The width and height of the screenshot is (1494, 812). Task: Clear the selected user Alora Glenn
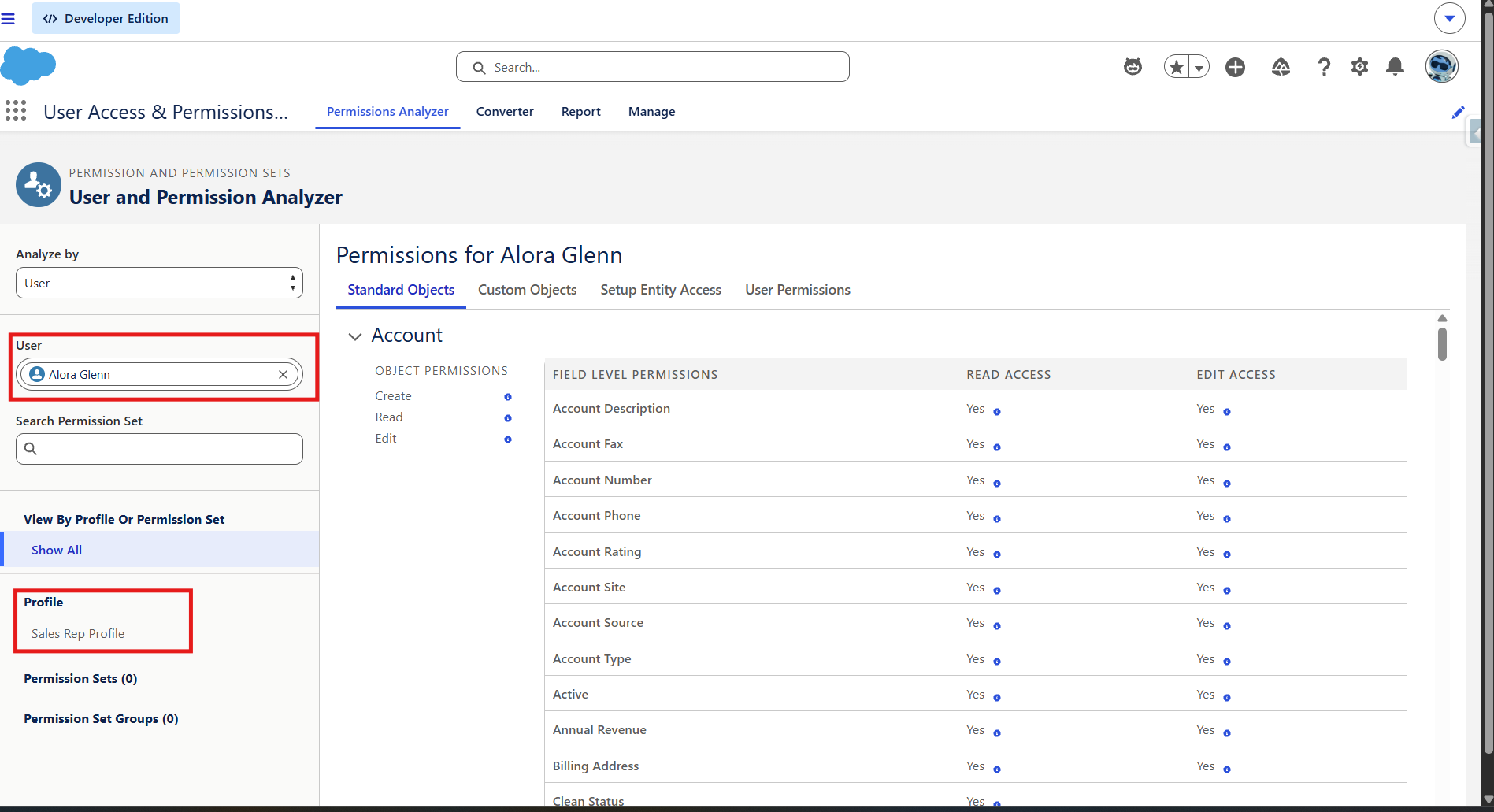click(283, 375)
